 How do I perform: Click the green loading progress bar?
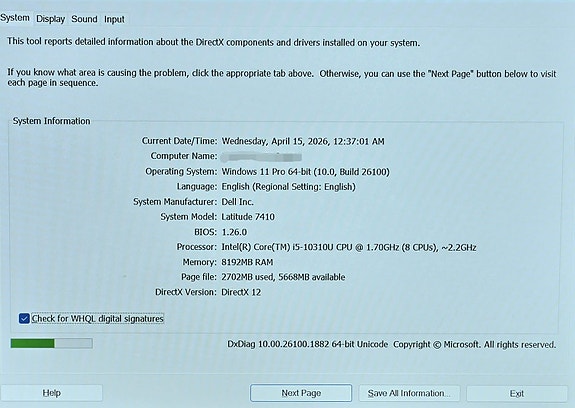click(52, 343)
